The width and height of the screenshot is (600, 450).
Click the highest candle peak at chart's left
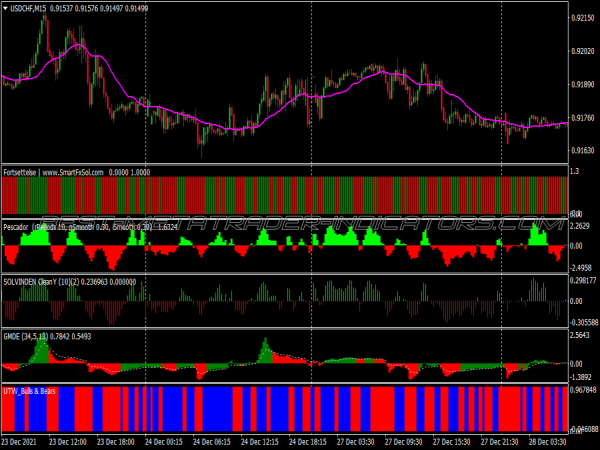44,18
